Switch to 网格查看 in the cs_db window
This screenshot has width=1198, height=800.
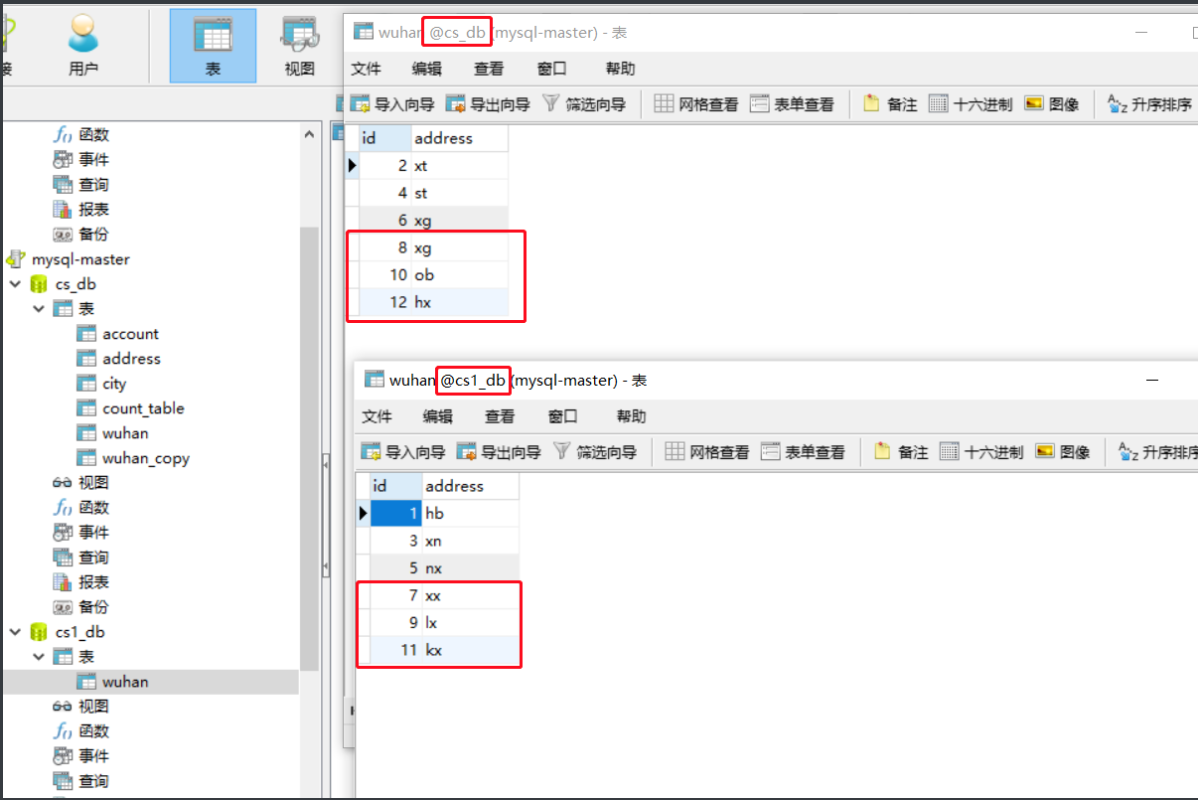tap(696, 104)
